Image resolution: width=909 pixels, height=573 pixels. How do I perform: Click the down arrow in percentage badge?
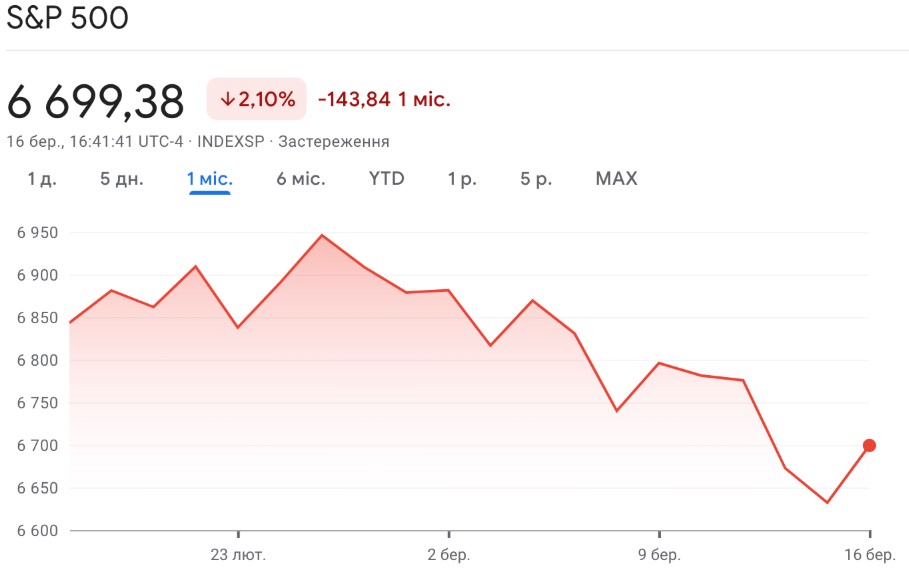(x=227, y=100)
